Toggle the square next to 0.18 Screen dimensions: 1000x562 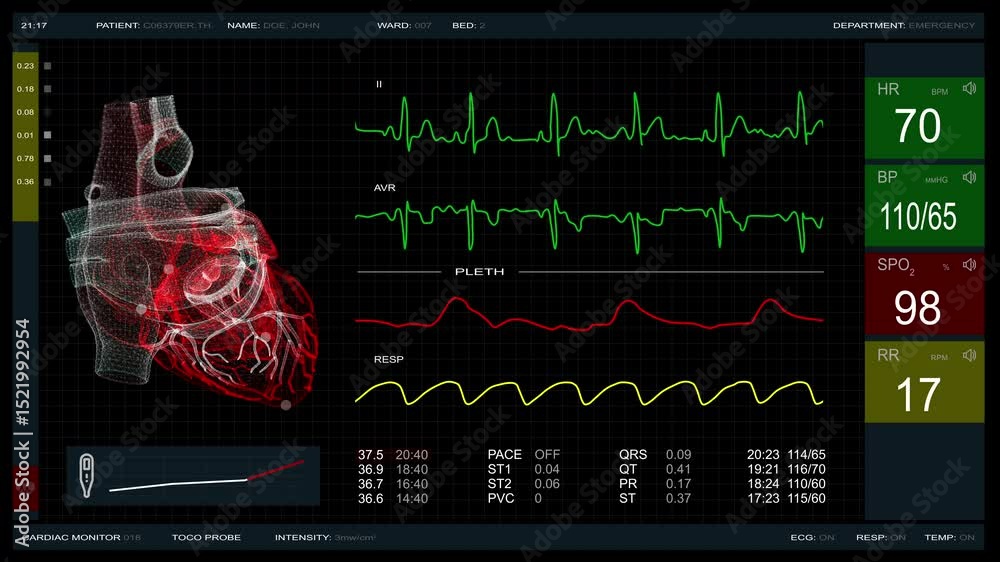(47, 89)
